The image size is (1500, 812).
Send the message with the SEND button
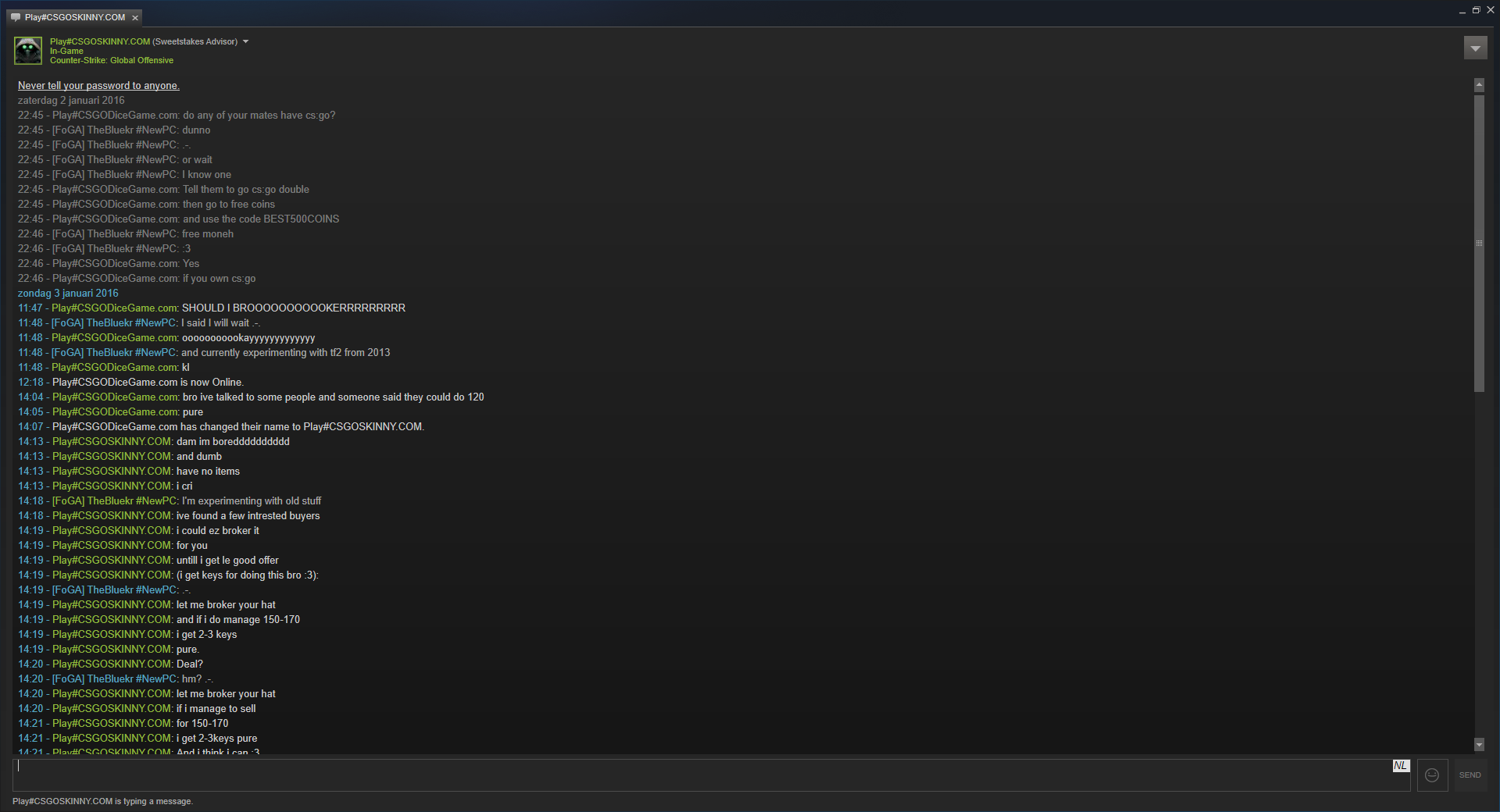[x=1470, y=775]
